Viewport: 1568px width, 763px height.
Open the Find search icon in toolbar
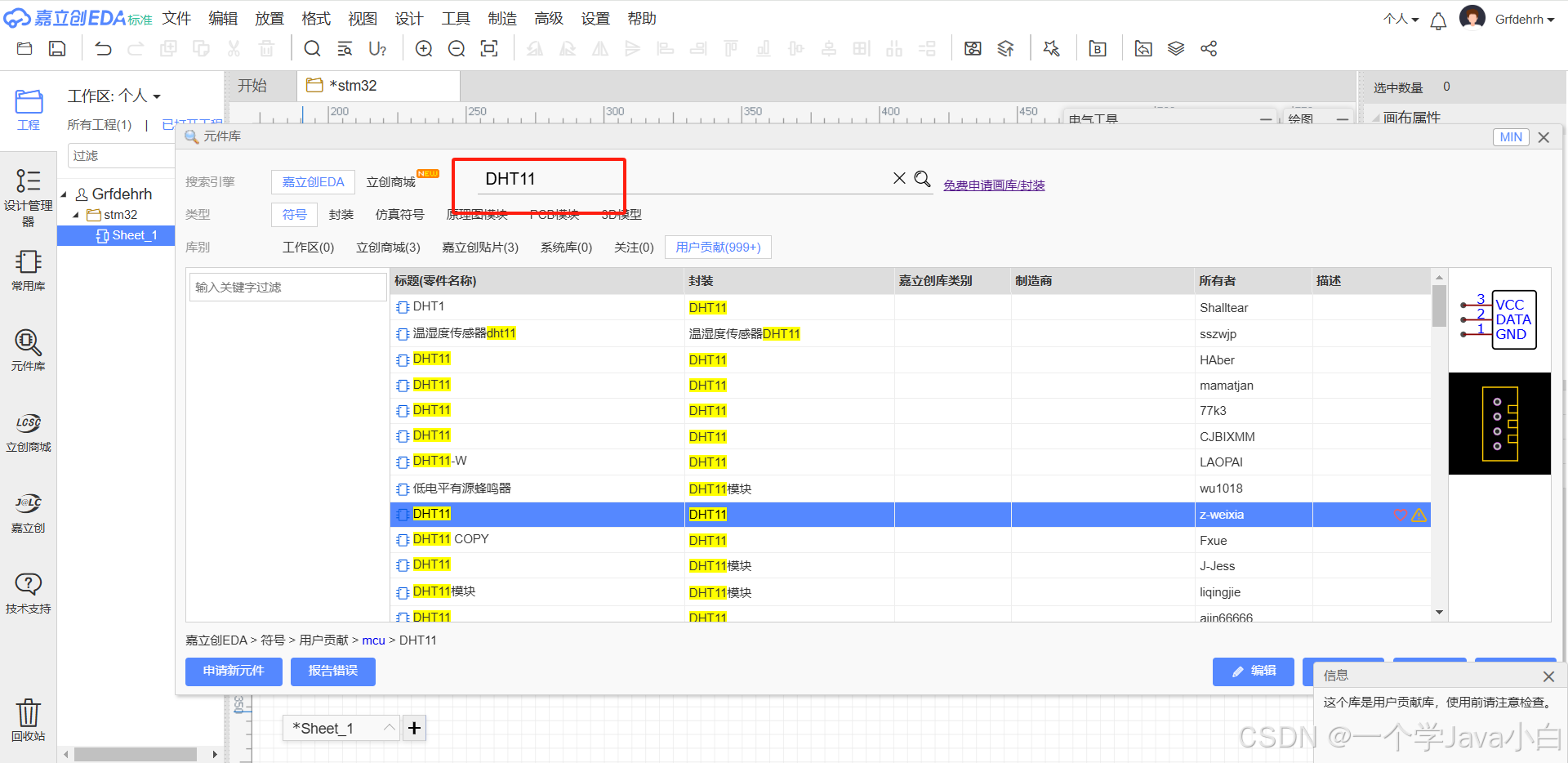312,49
